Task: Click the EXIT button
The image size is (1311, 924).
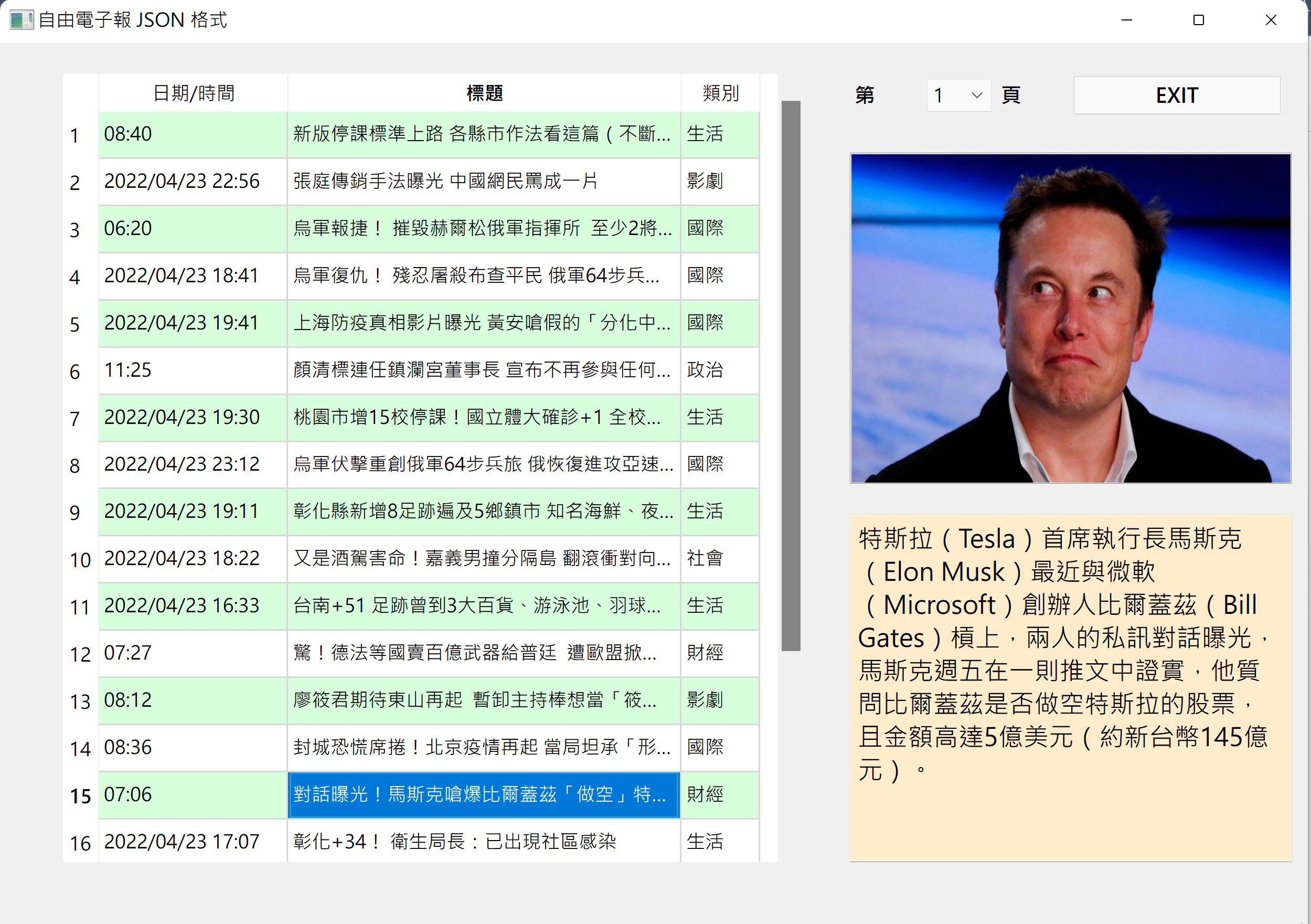Action: [x=1176, y=95]
